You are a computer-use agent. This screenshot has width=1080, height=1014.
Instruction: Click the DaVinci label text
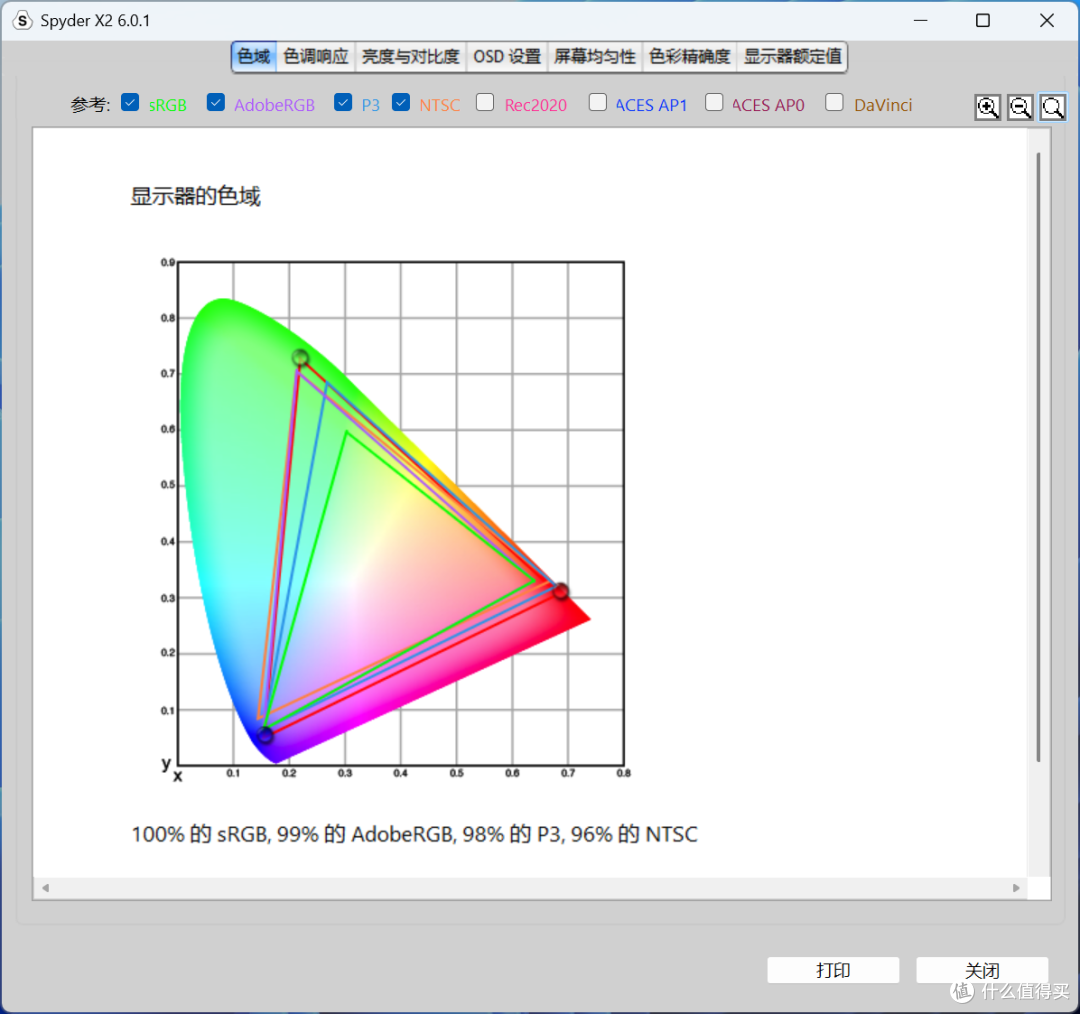point(883,105)
